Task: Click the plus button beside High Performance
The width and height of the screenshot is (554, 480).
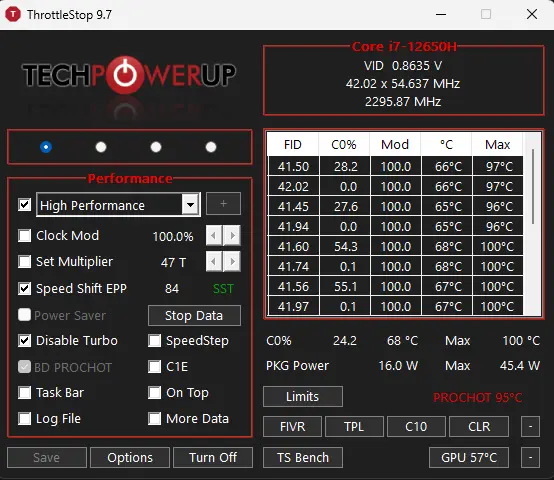Action: tap(223, 204)
